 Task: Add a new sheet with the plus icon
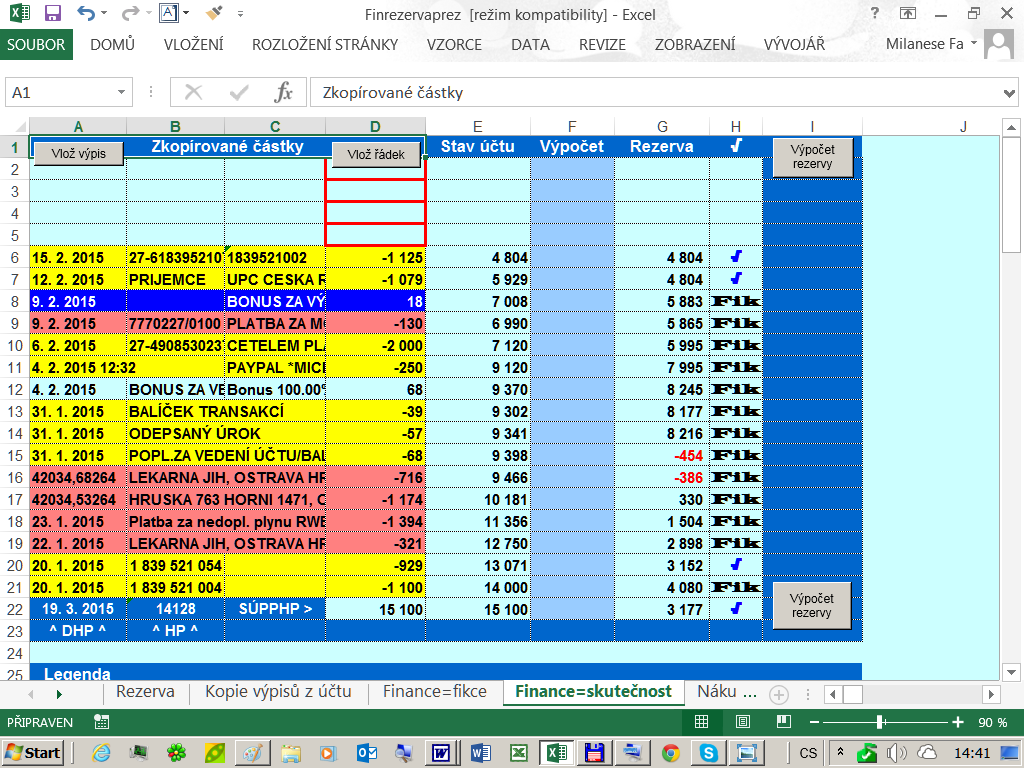tap(779, 693)
